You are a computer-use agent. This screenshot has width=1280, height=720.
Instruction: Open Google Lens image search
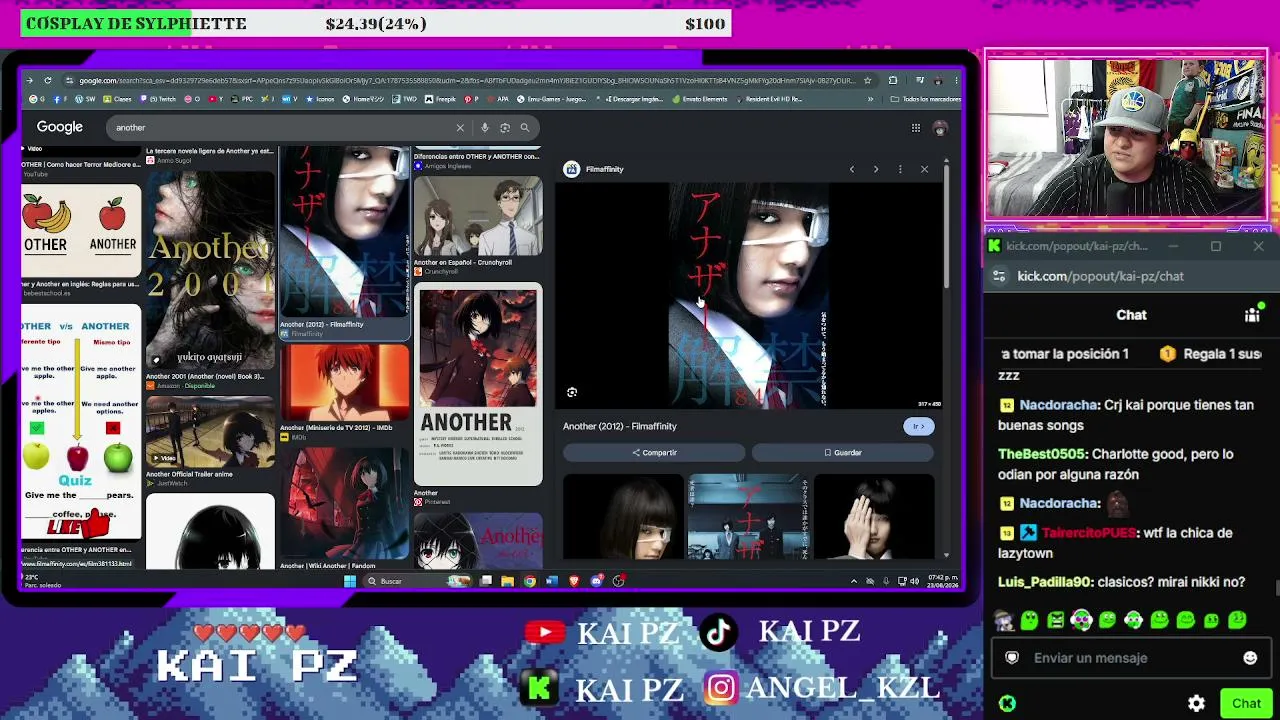505,128
